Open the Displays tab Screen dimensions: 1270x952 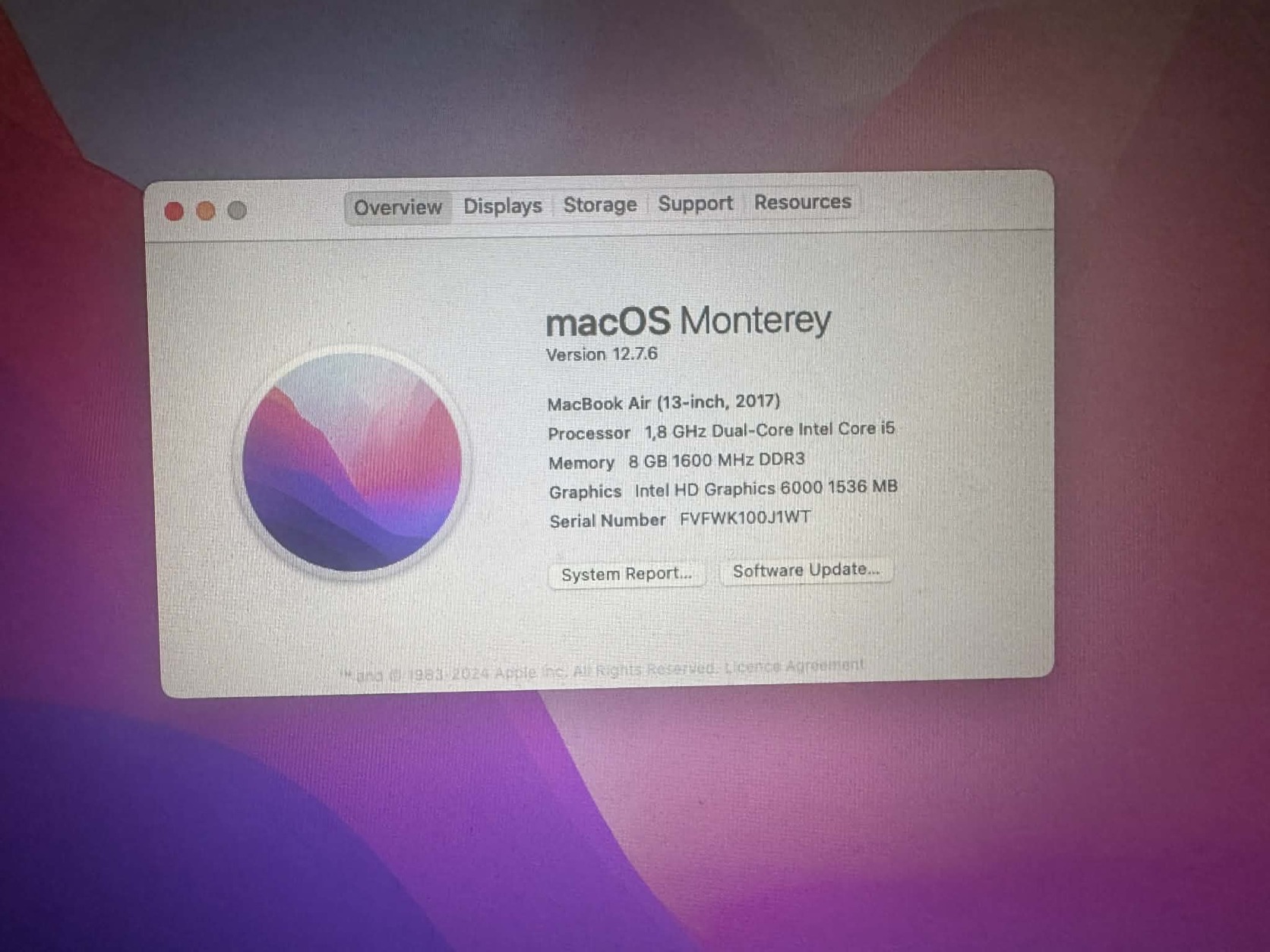tap(502, 206)
